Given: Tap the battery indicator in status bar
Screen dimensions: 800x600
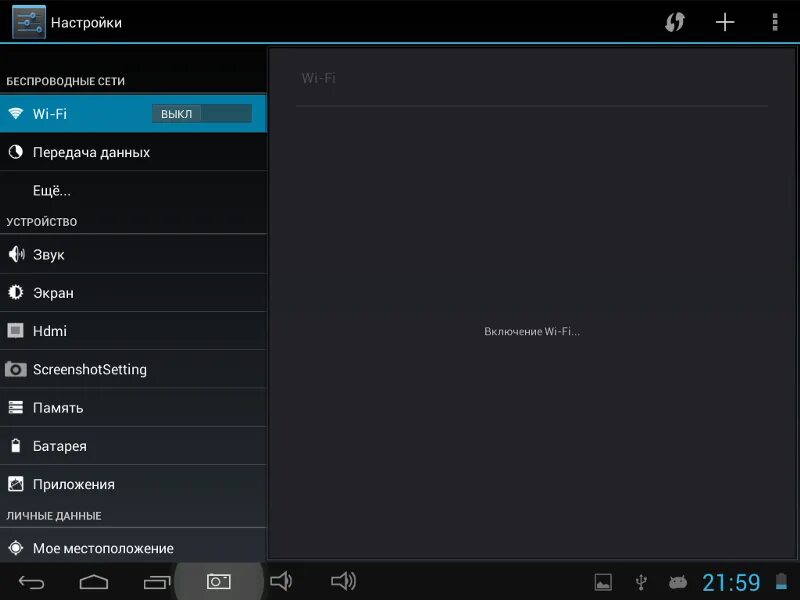Looking at the screenshot, I should pos(781,582).
